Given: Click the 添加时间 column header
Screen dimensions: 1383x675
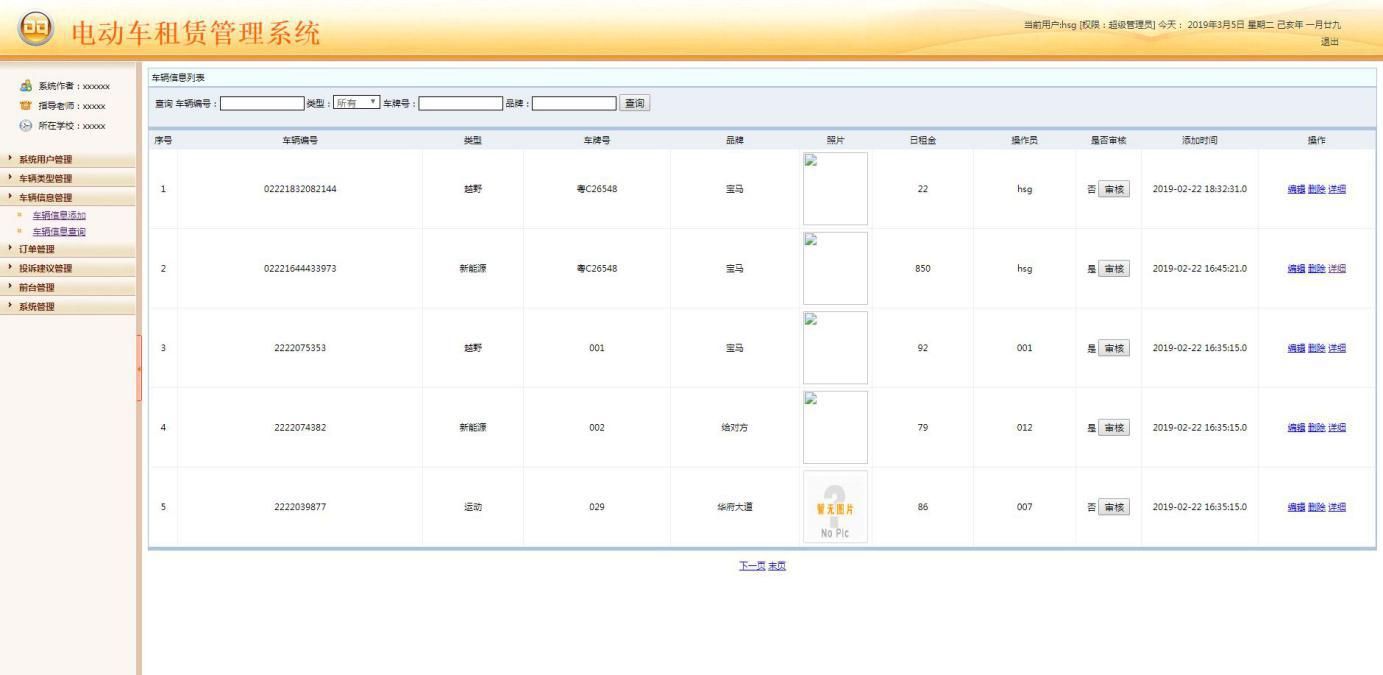Looking at the screenshot, I should [x=1200, y=140].
